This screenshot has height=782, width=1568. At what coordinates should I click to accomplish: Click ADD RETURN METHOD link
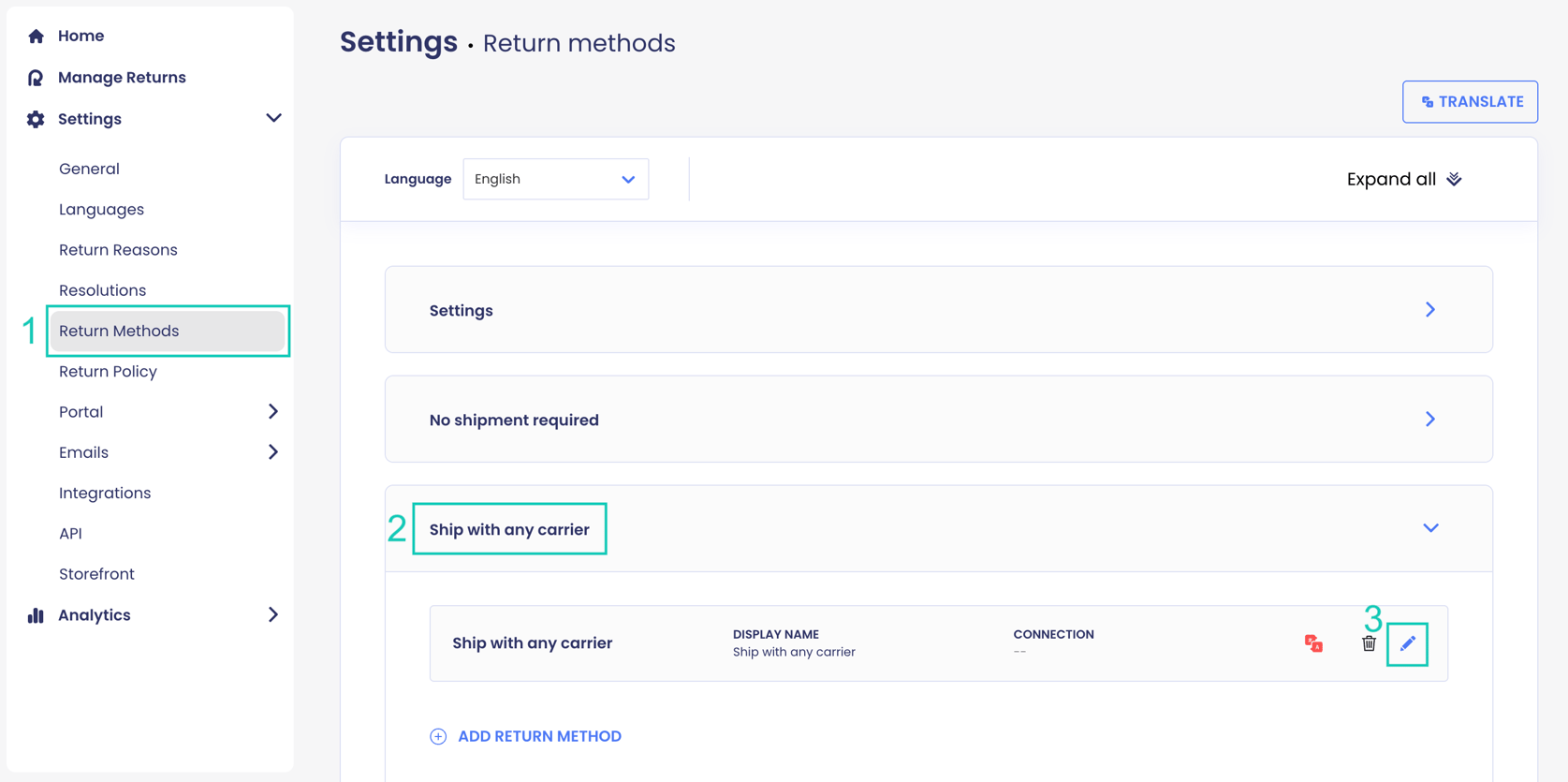pos(539,736)
